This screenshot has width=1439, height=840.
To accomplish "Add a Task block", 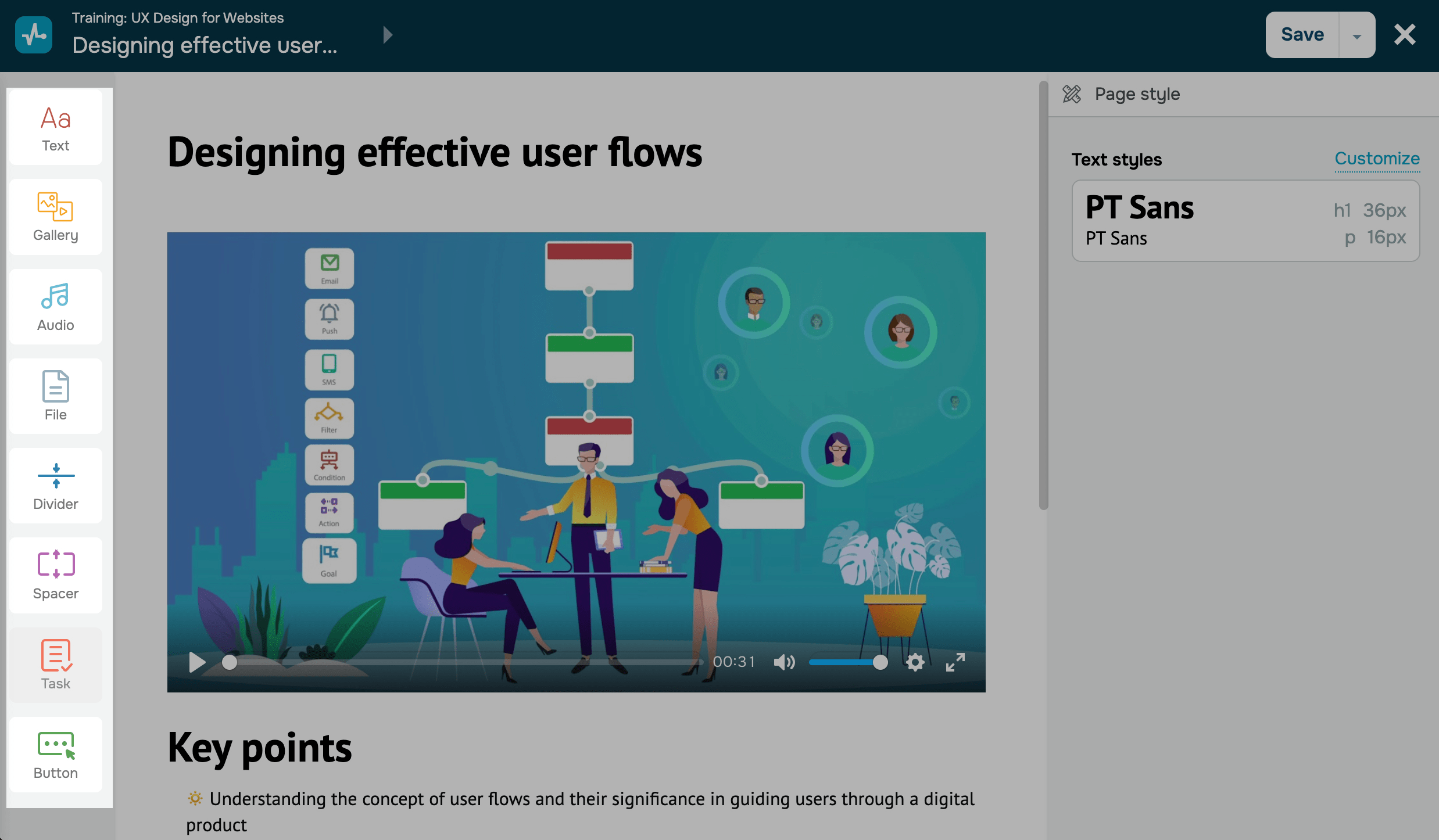I will 56,665.
